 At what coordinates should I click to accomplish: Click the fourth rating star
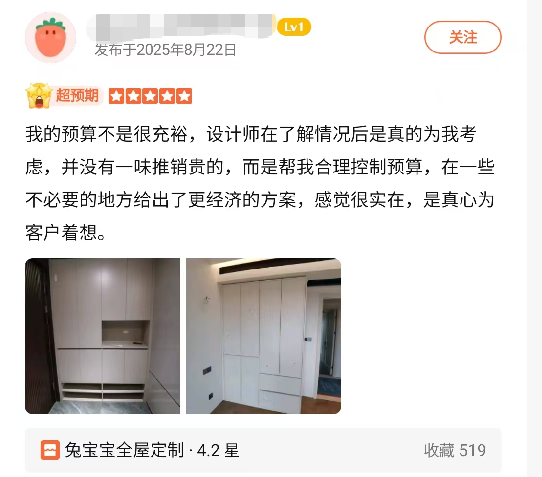(167, 96)
